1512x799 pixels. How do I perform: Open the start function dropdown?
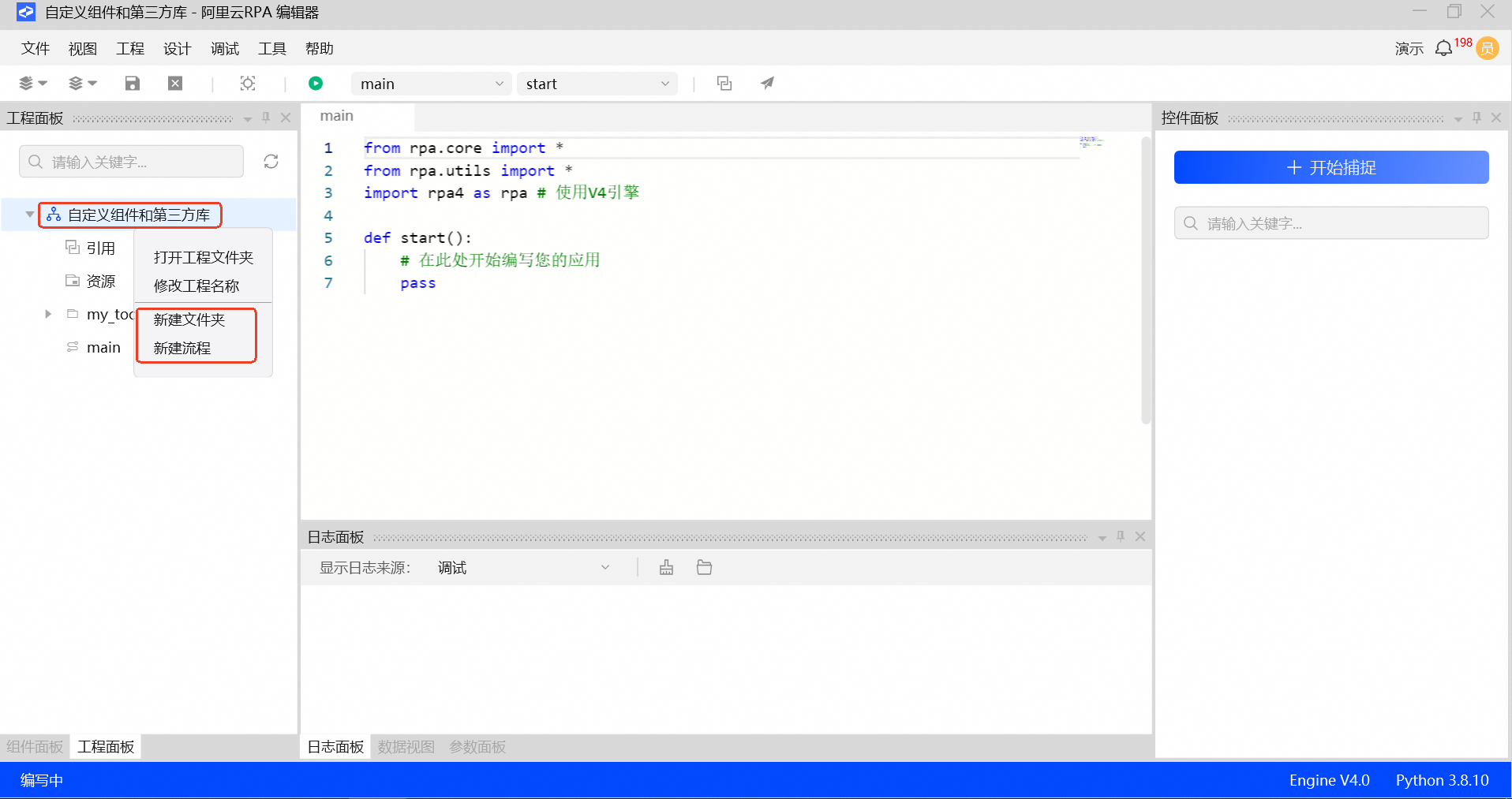597,84
